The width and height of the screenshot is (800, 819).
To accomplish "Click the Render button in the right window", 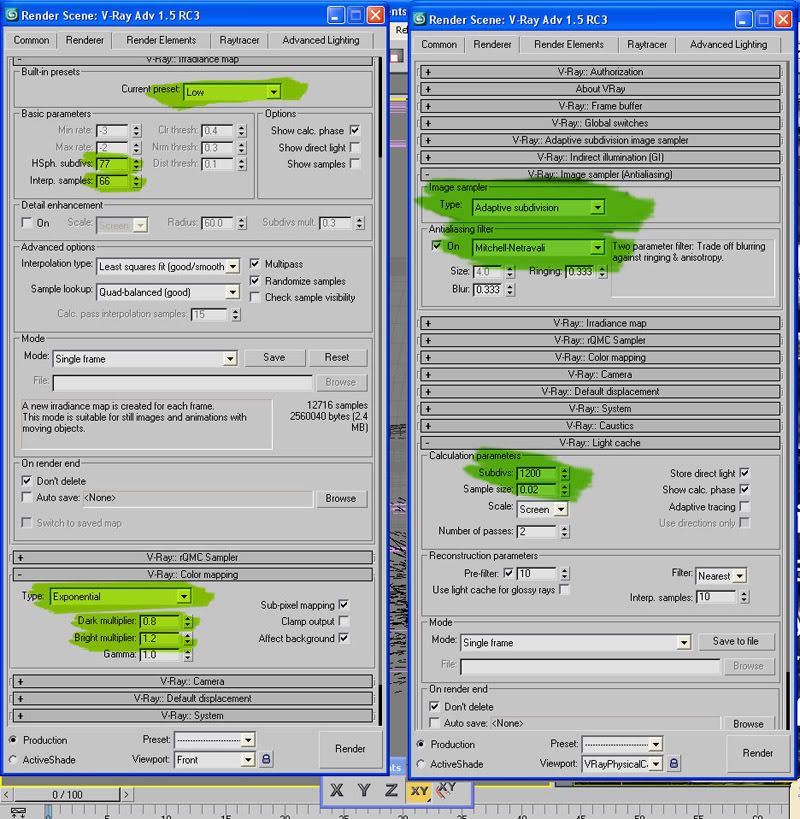I will click(758, 753).
